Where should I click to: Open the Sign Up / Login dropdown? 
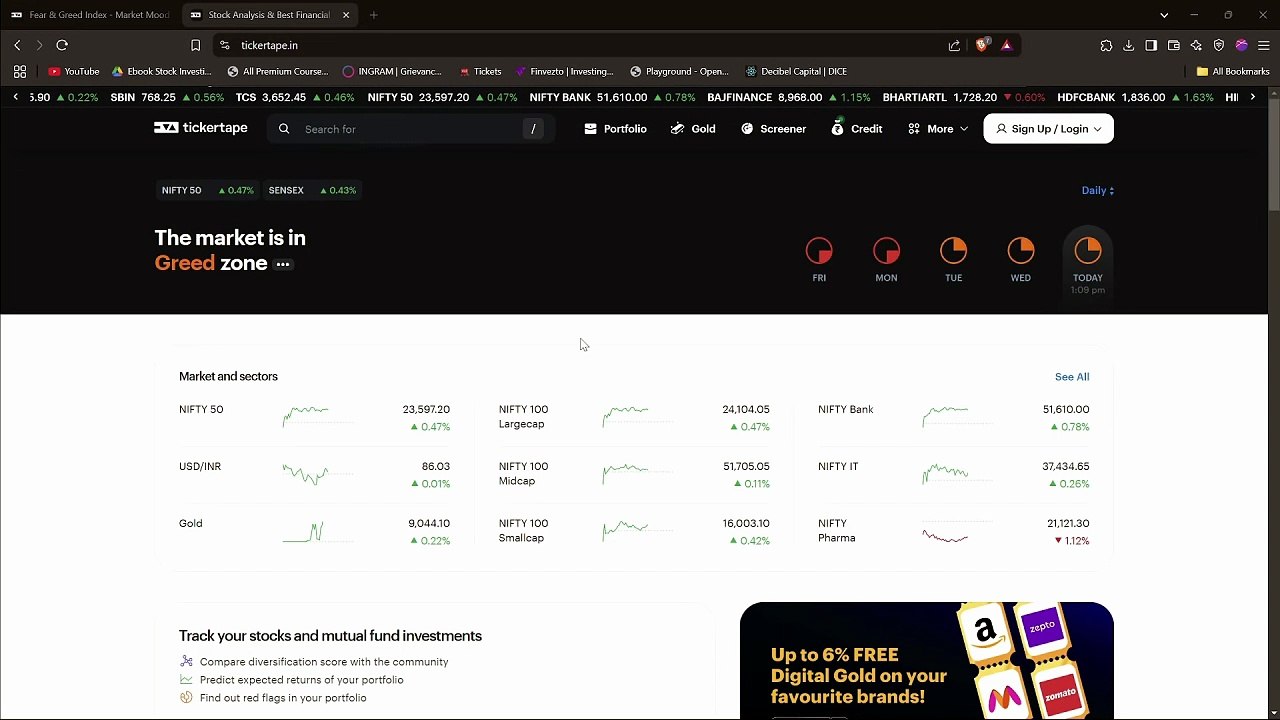(x=1048, y=129)
